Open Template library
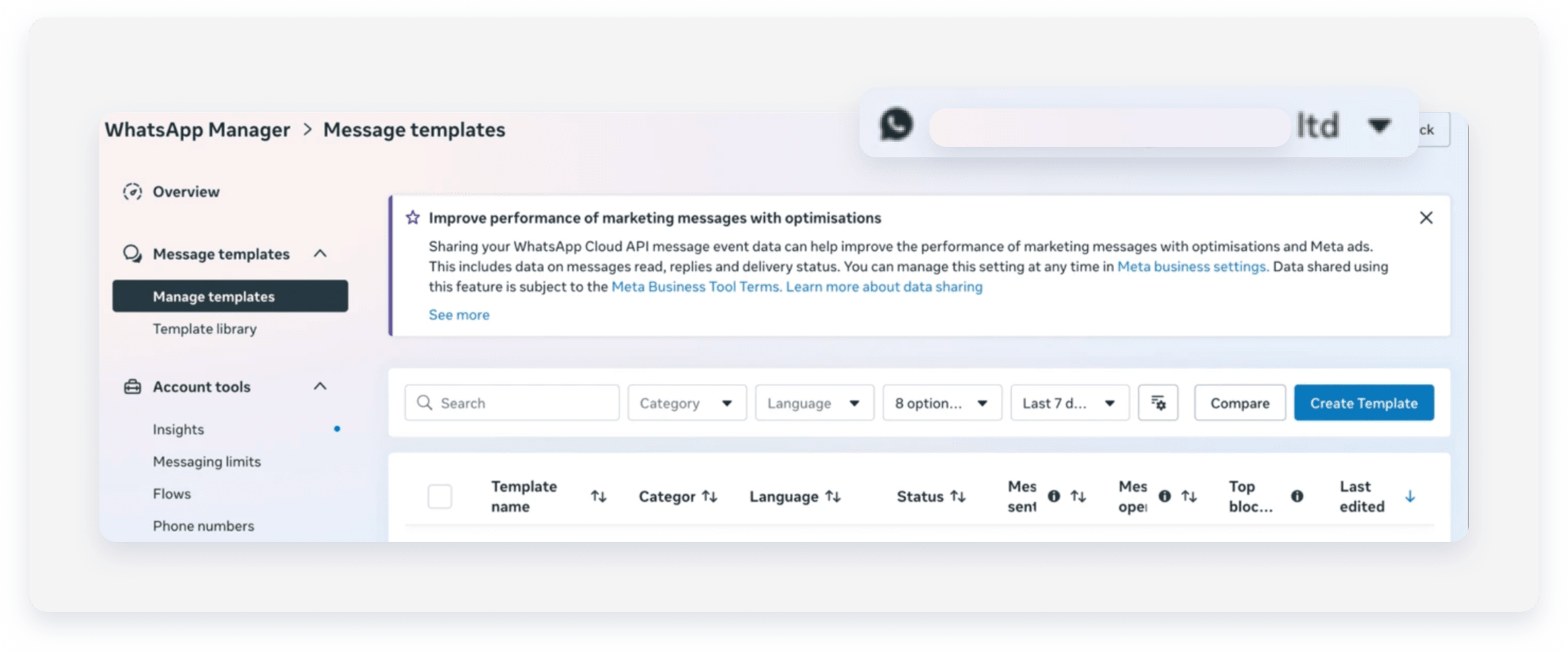Screen dimensions: 1568x653 tap(205, 329)
